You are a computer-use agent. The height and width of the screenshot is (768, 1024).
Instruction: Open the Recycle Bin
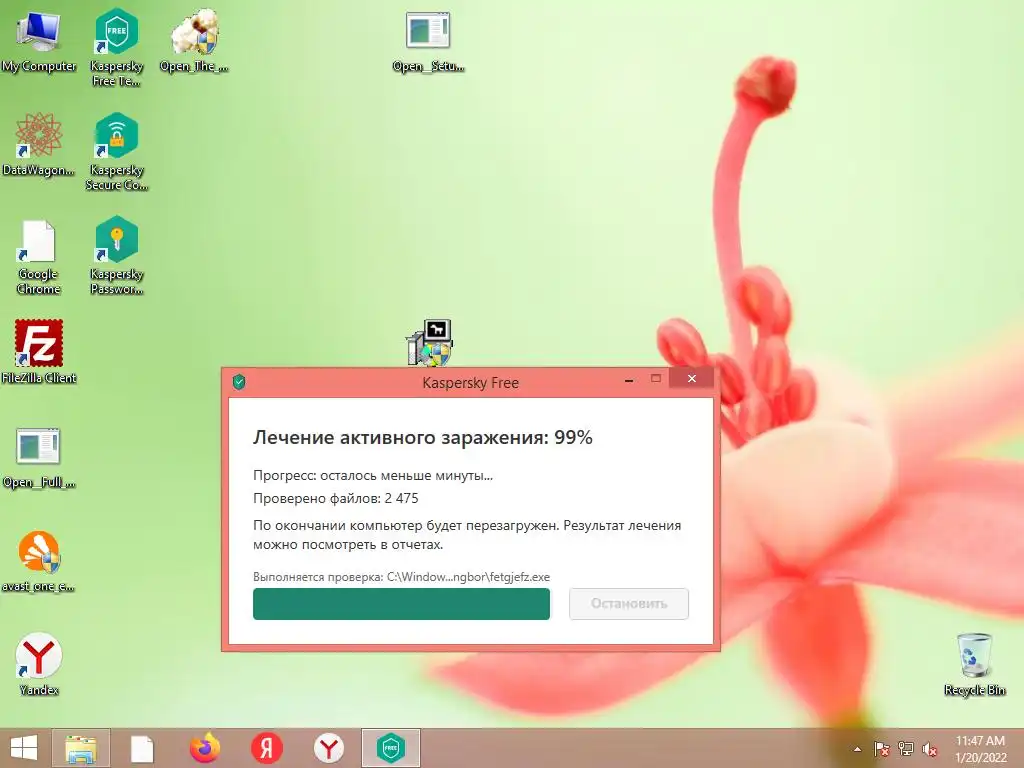click(x=974, y=664)
